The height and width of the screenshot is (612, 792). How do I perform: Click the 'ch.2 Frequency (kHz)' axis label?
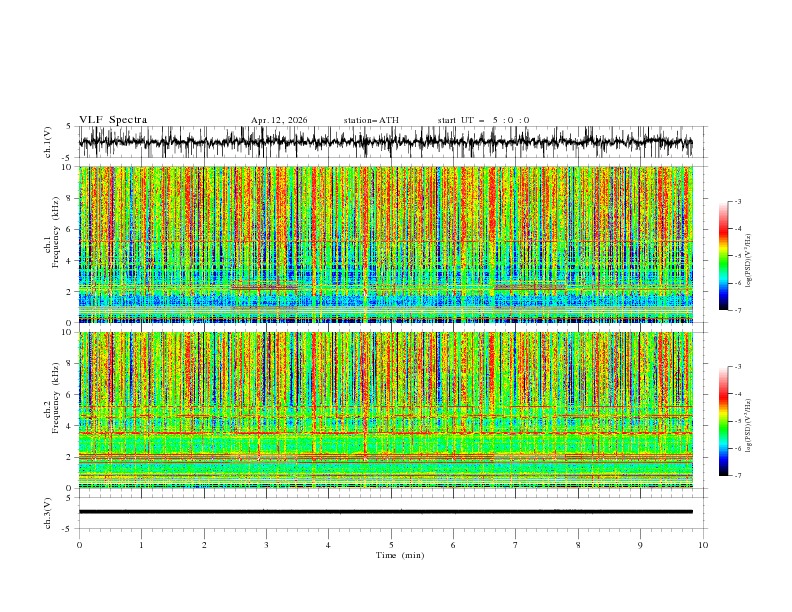pos(52,398)
